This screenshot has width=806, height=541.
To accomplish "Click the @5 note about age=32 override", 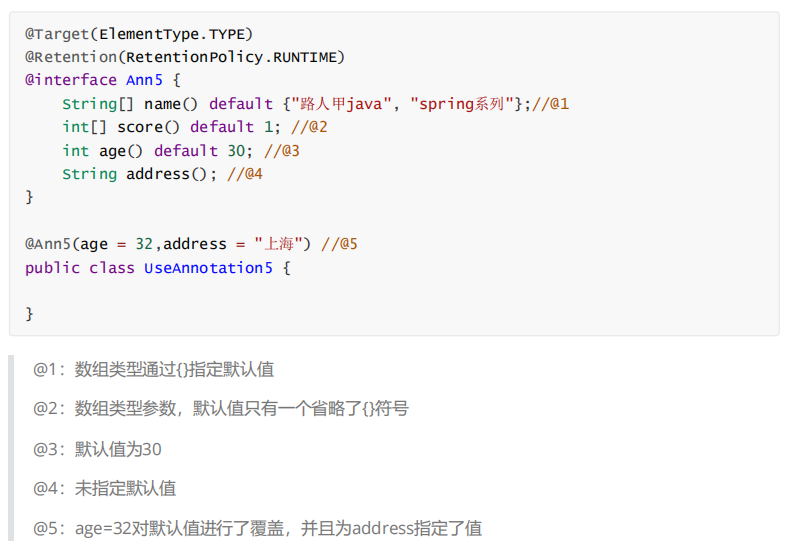I will click(x=257, y=528).
